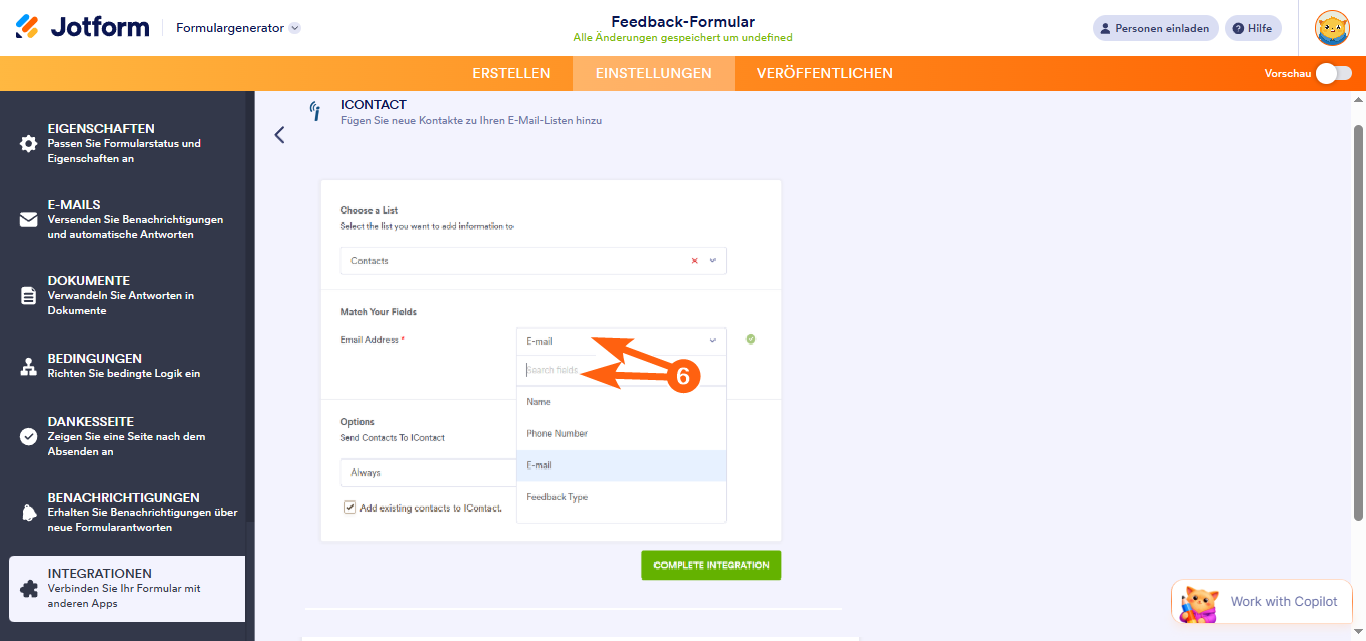Click the back arrow beside iContact
Screen dimensions: 1366x641
[x=279, y=135]
